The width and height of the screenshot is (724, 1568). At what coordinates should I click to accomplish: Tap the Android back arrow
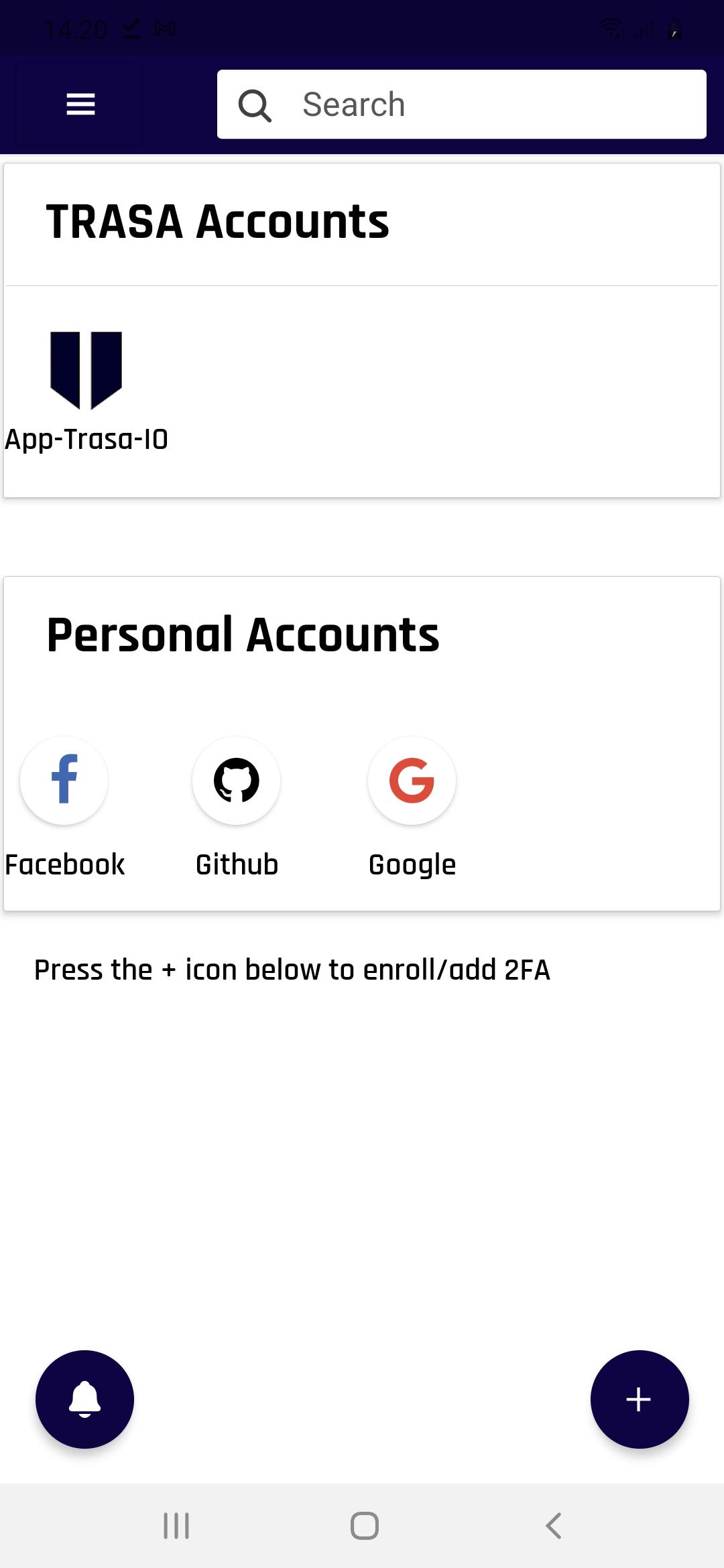(553, 1526)
